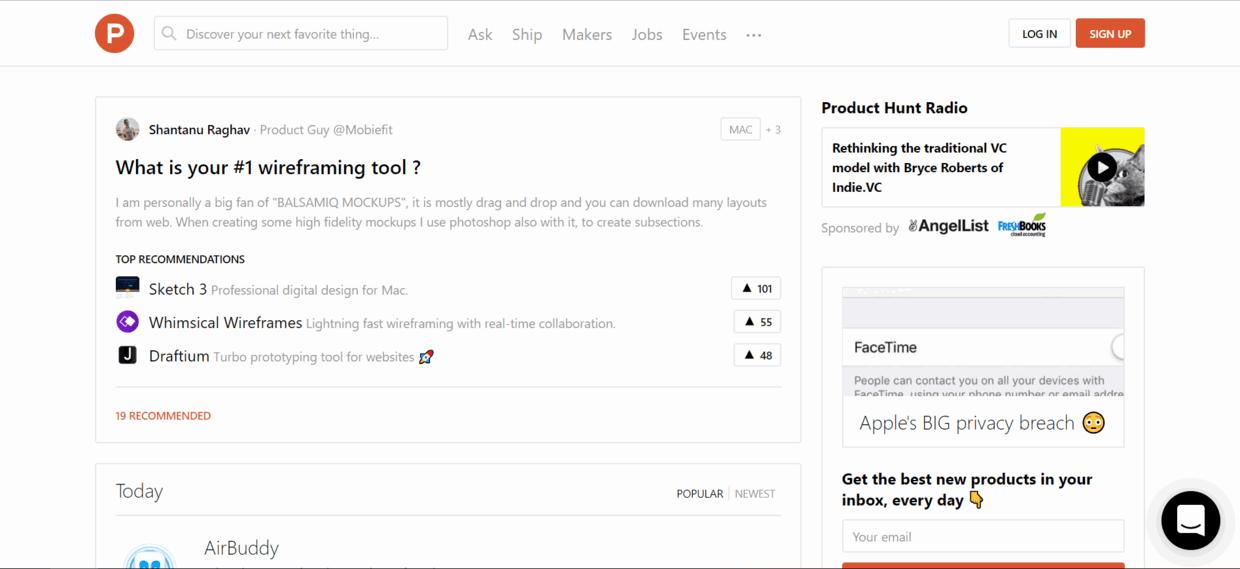Click the Sign Up button
The width and height of the screenshot is (1240, 569).
tap(1109, 34)
